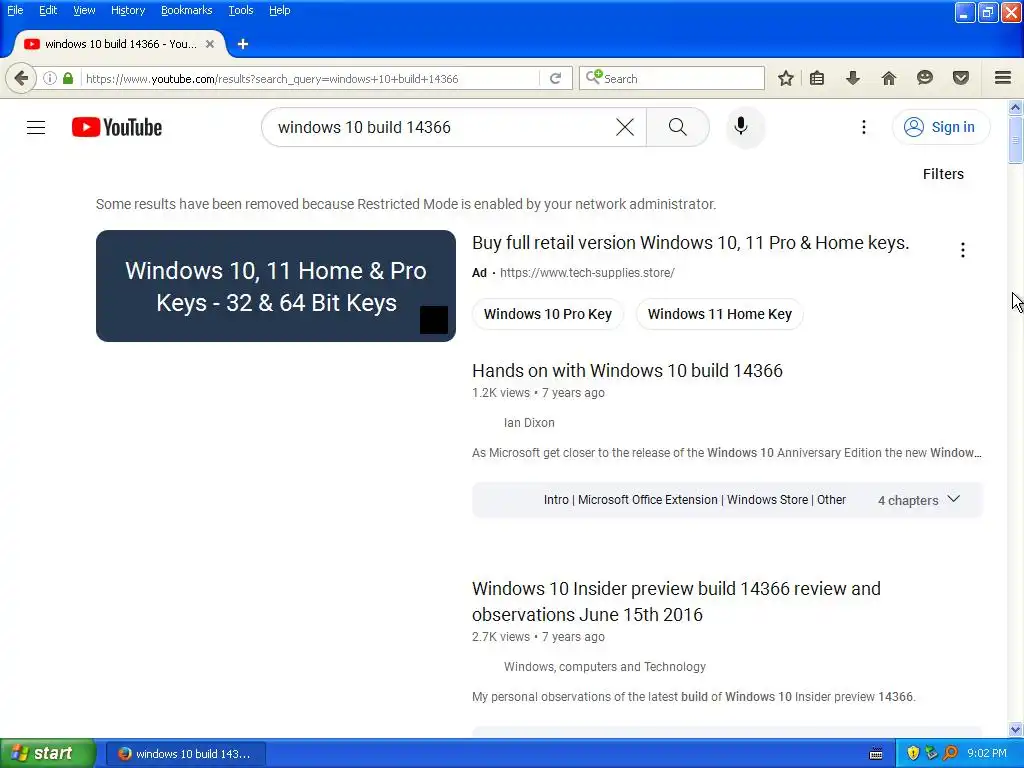This screenshot has width=1024, height=768.
Task: Click the Windows 10 Pro Key chip
Action: coord(547,314)
